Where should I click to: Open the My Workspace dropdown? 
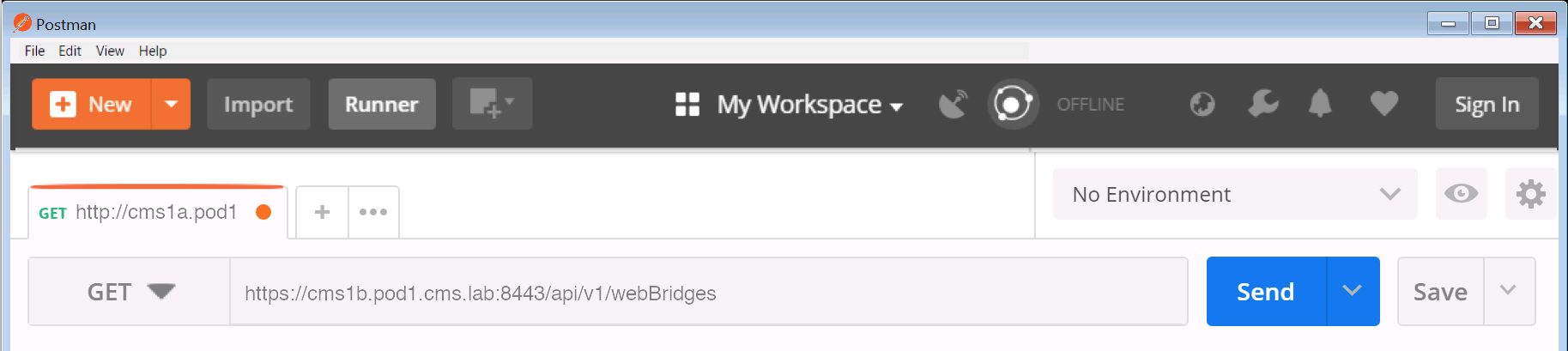pos(790,105)
